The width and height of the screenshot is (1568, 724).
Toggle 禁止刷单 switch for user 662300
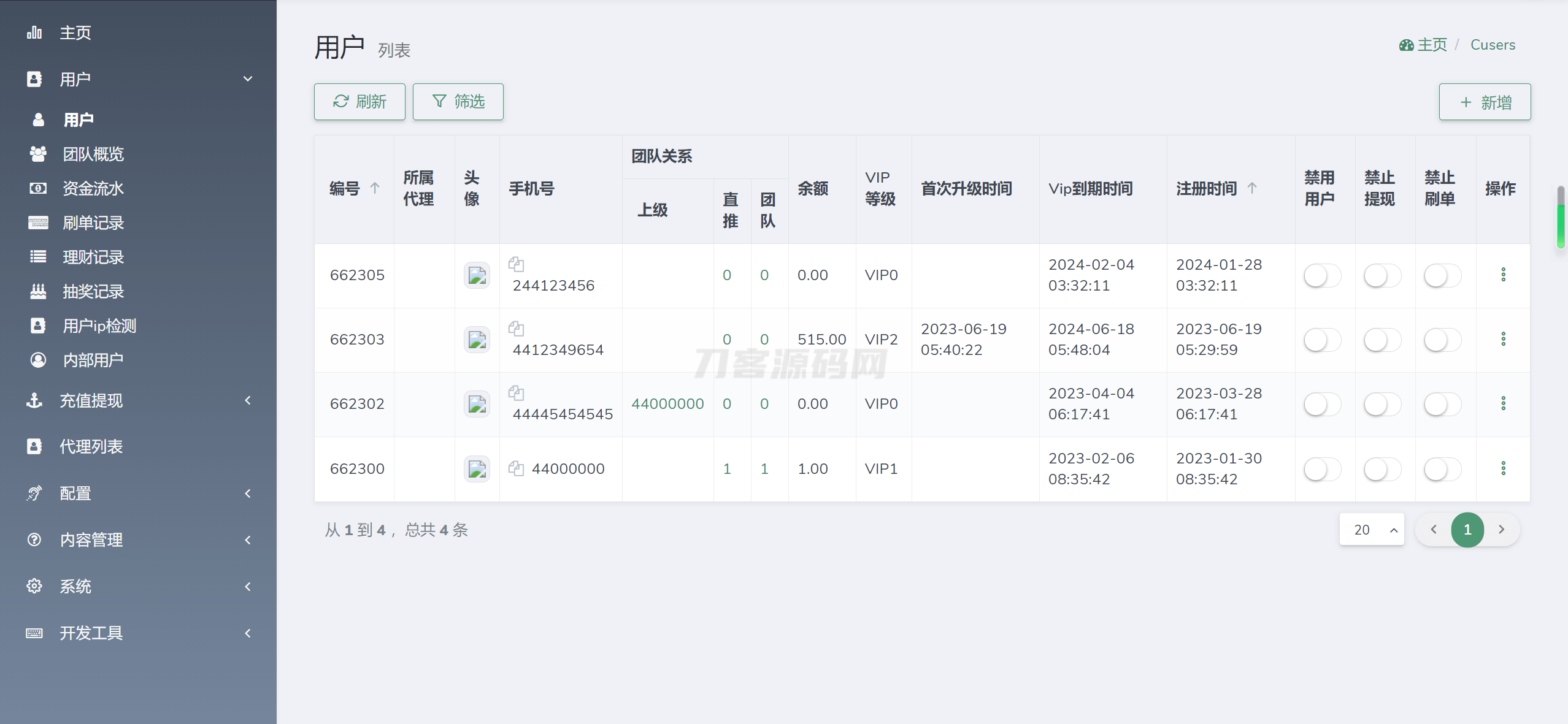1442,470
